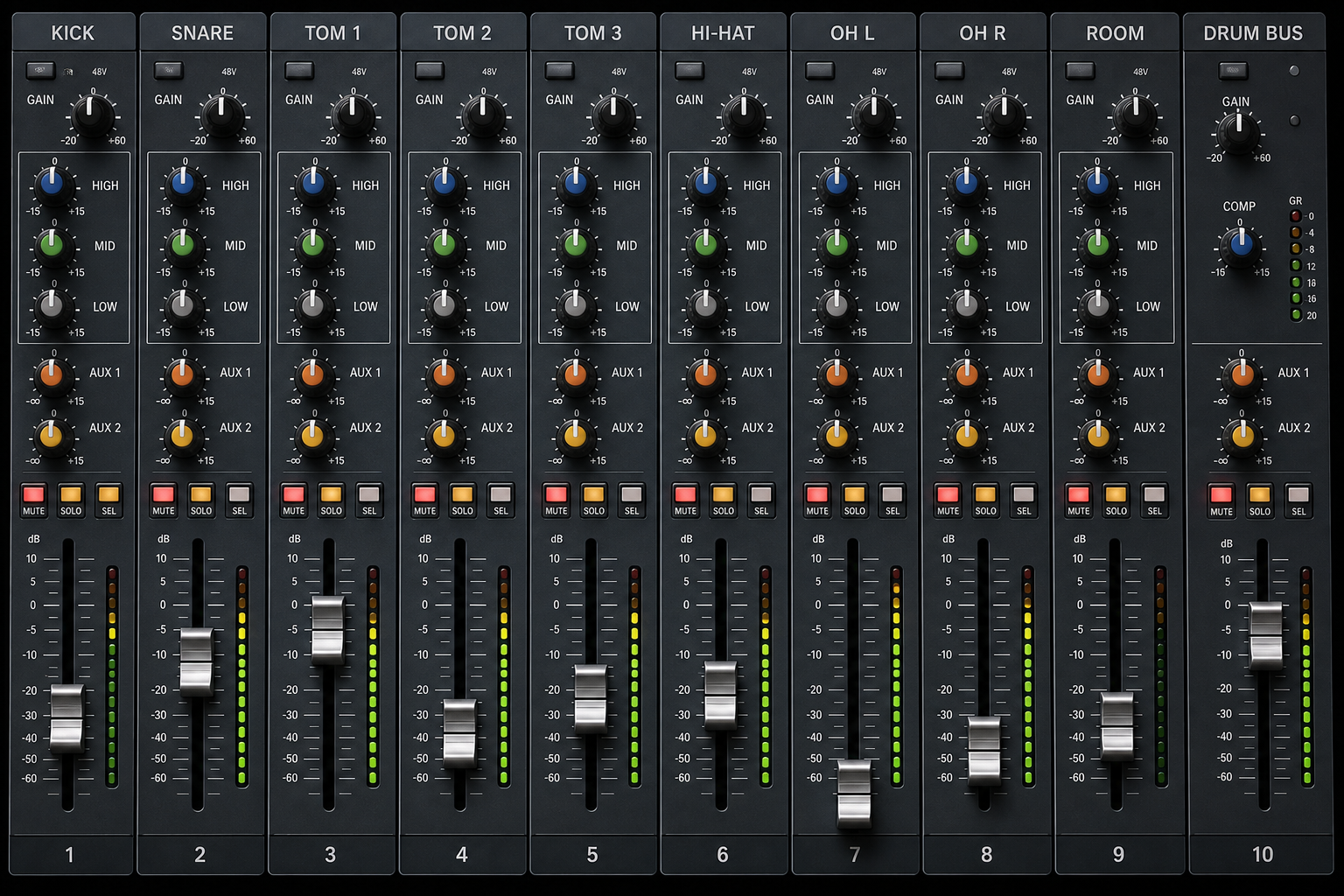The height and width of the screenshot is (896, 1344).
Task: Toggle 48V switch on ROOM channel
Action: tap(1080, 70)
